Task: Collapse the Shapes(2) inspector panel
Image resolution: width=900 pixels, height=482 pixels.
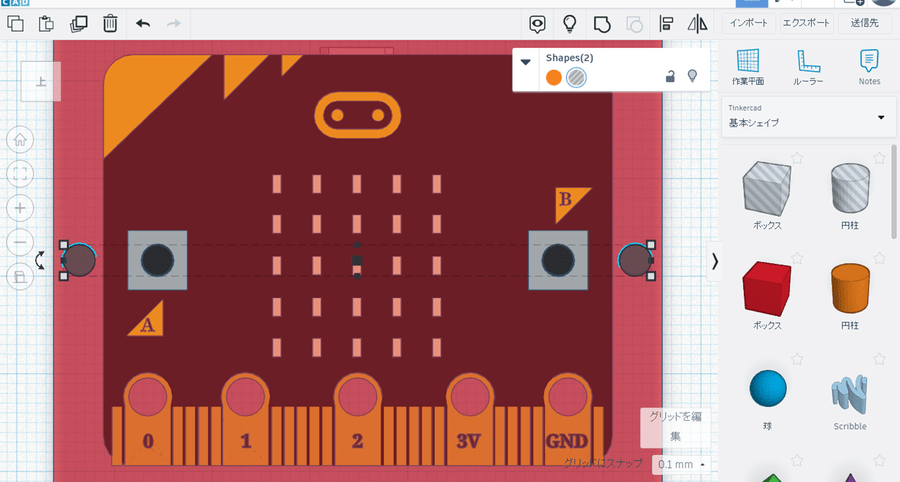Action: (x=525, y=62)
